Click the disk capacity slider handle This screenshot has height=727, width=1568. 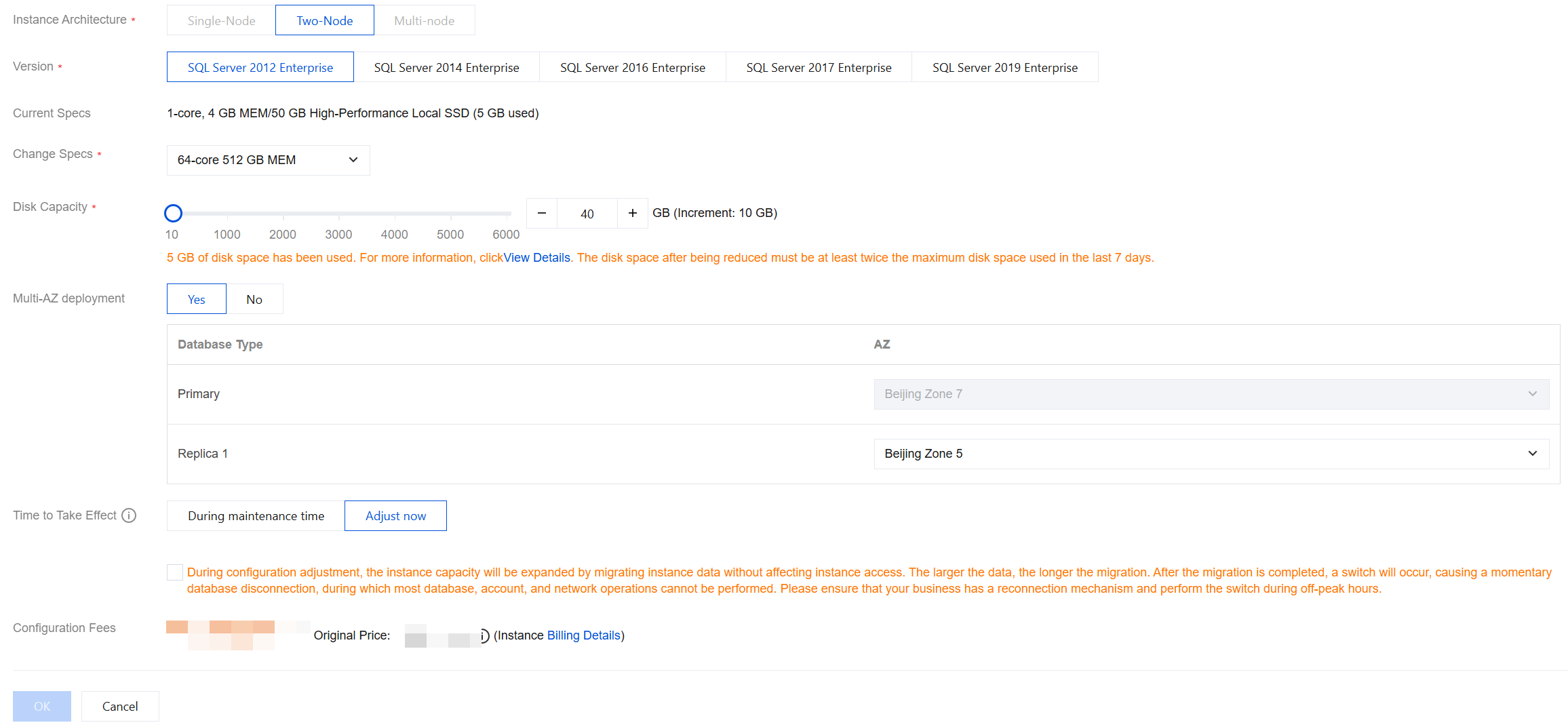click(x=174, y=214)
